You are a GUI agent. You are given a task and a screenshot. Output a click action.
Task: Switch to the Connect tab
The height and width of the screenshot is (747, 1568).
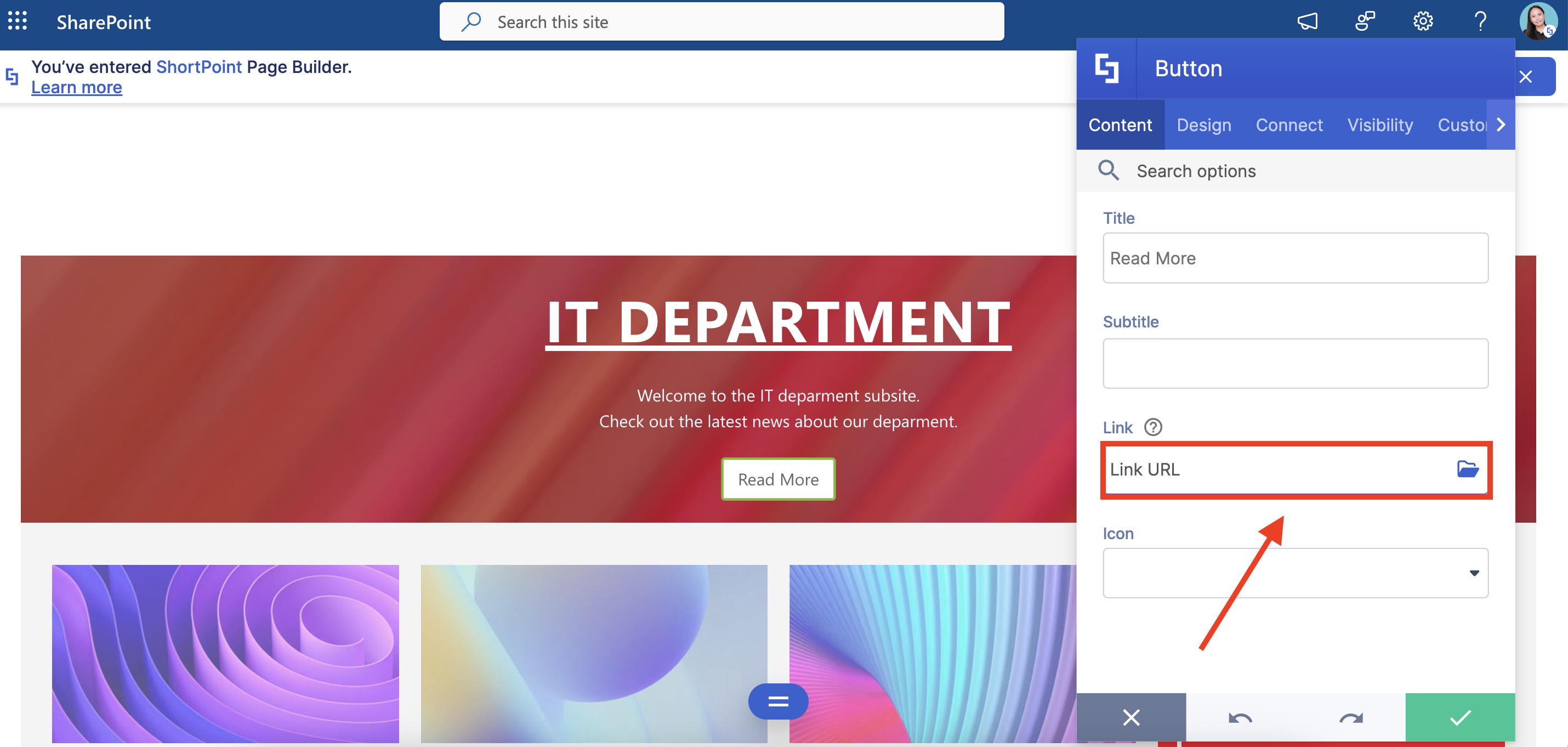pyautogui.click(x=1289, y=125)
